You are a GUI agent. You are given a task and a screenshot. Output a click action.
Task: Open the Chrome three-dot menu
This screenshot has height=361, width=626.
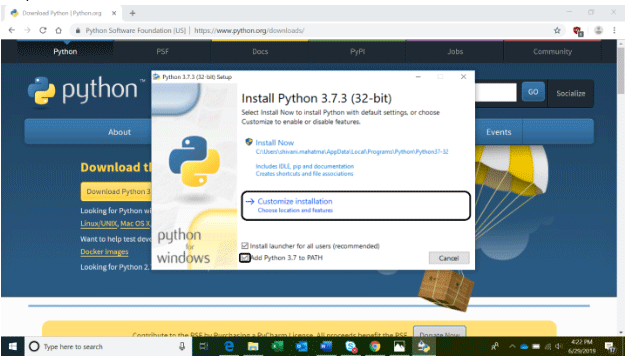(x=614, y=30)
